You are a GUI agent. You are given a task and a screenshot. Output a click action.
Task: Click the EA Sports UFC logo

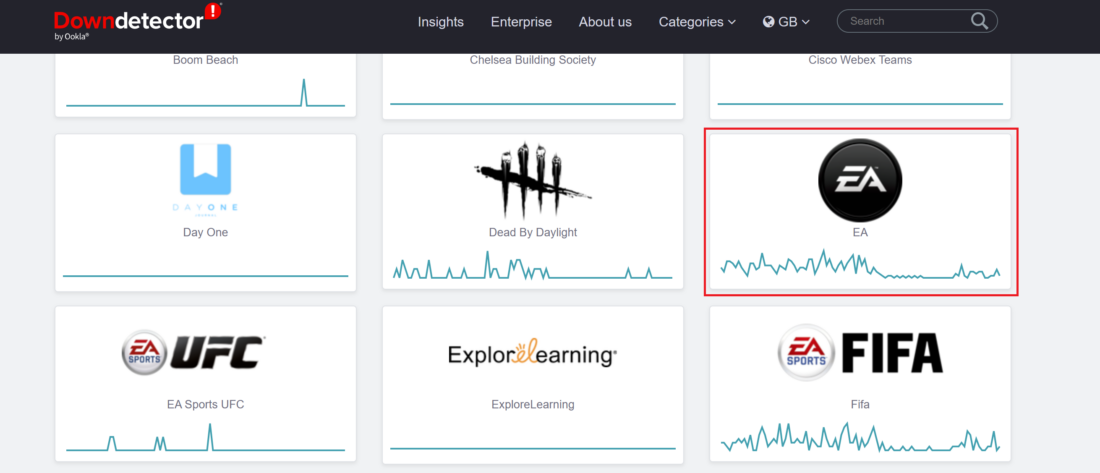[x=193, y=353]
